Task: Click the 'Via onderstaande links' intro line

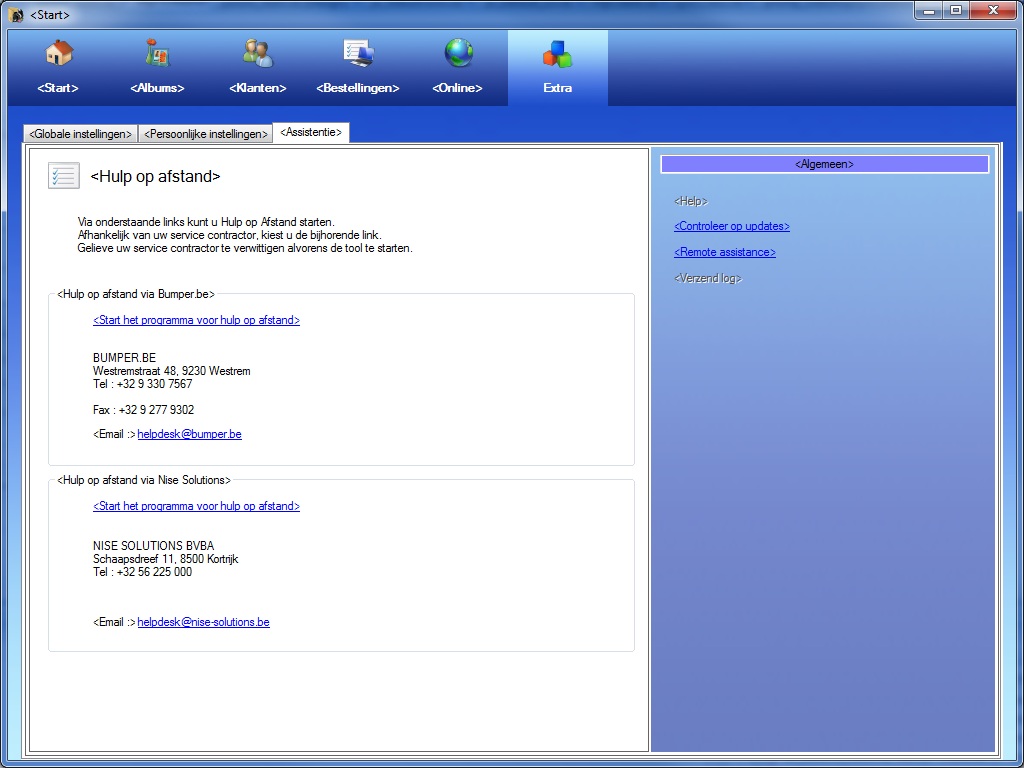Action: 206,222
